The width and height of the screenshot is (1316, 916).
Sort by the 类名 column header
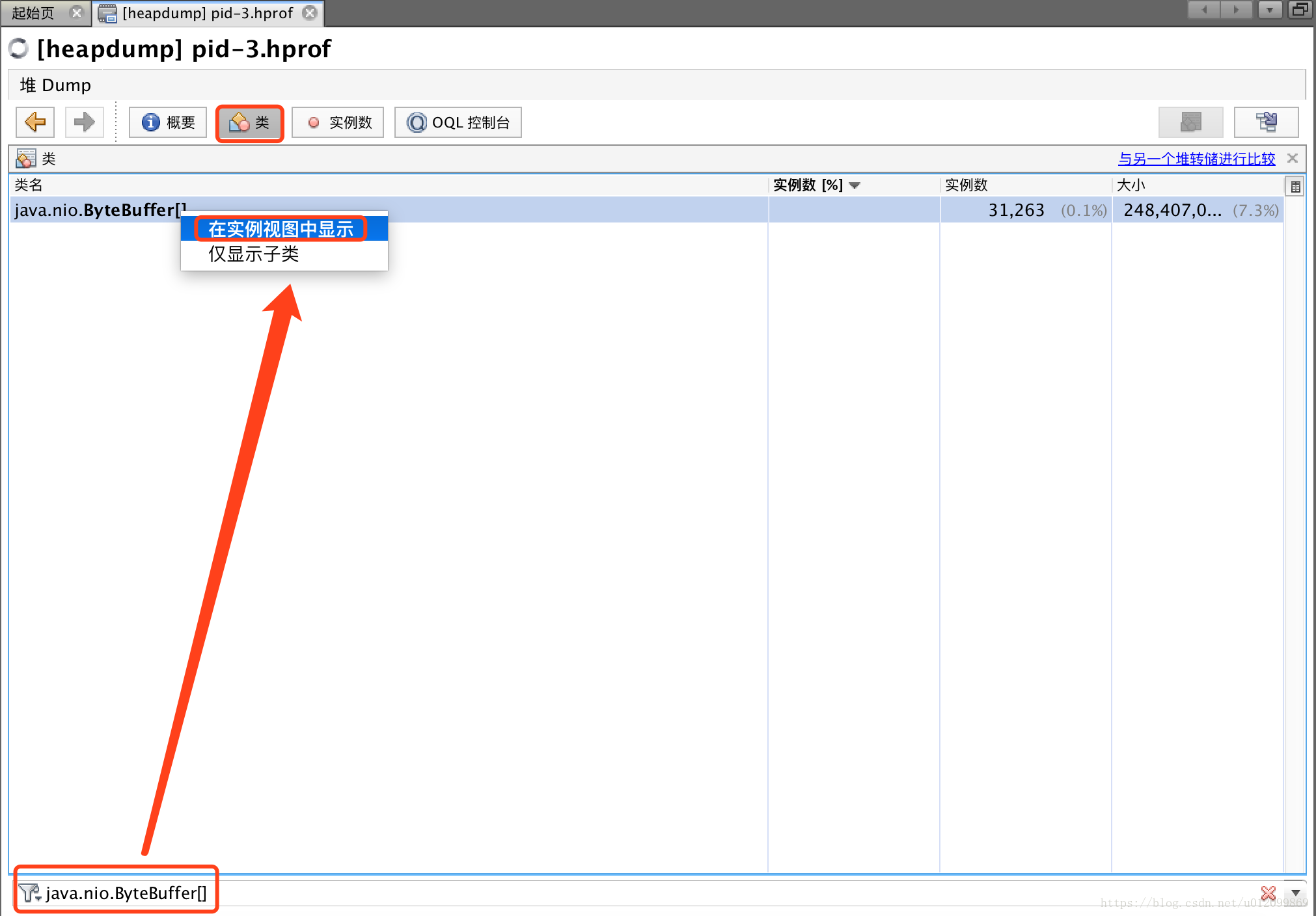pos(389,185)
